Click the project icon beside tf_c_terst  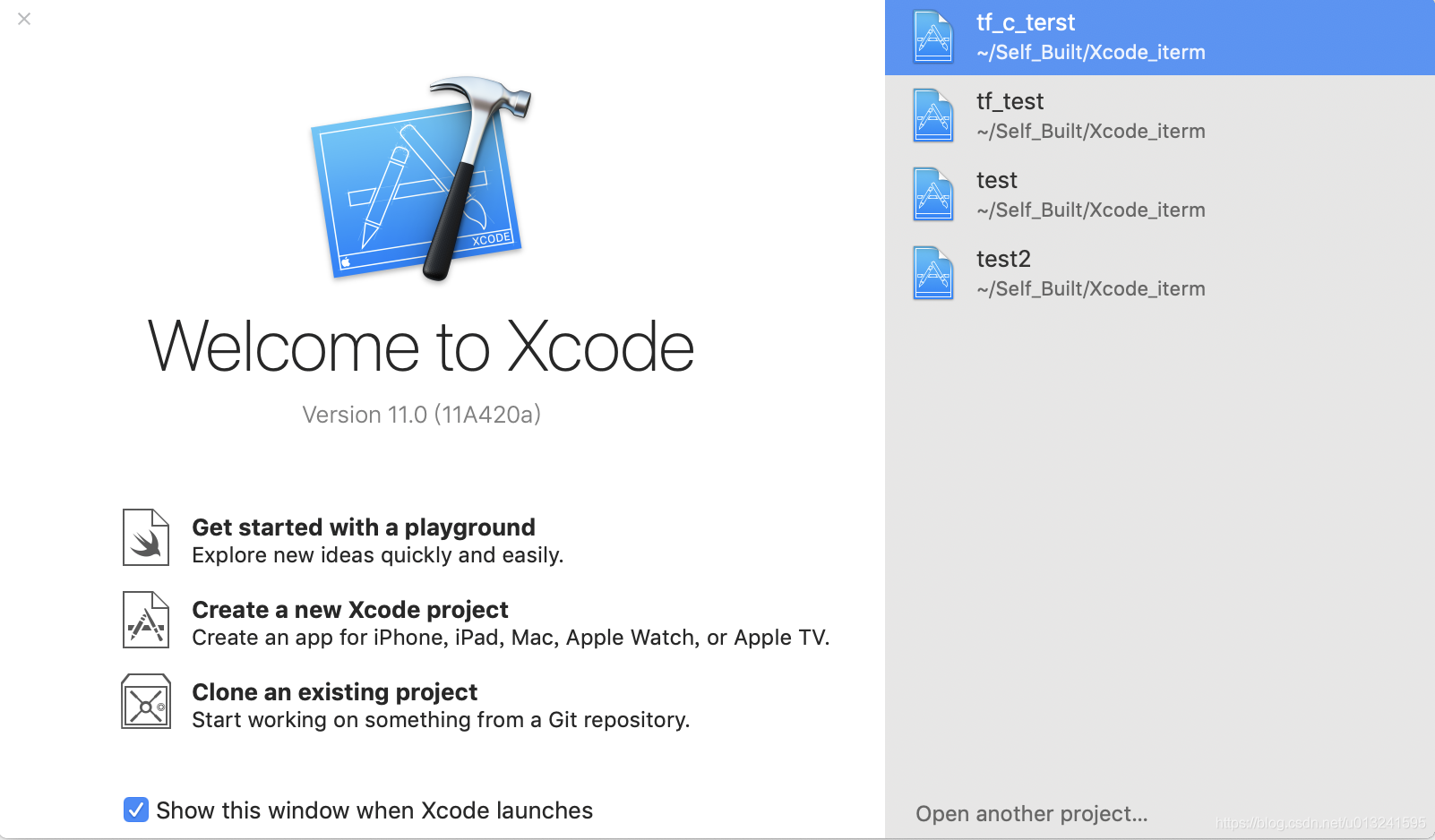(932, 37)
